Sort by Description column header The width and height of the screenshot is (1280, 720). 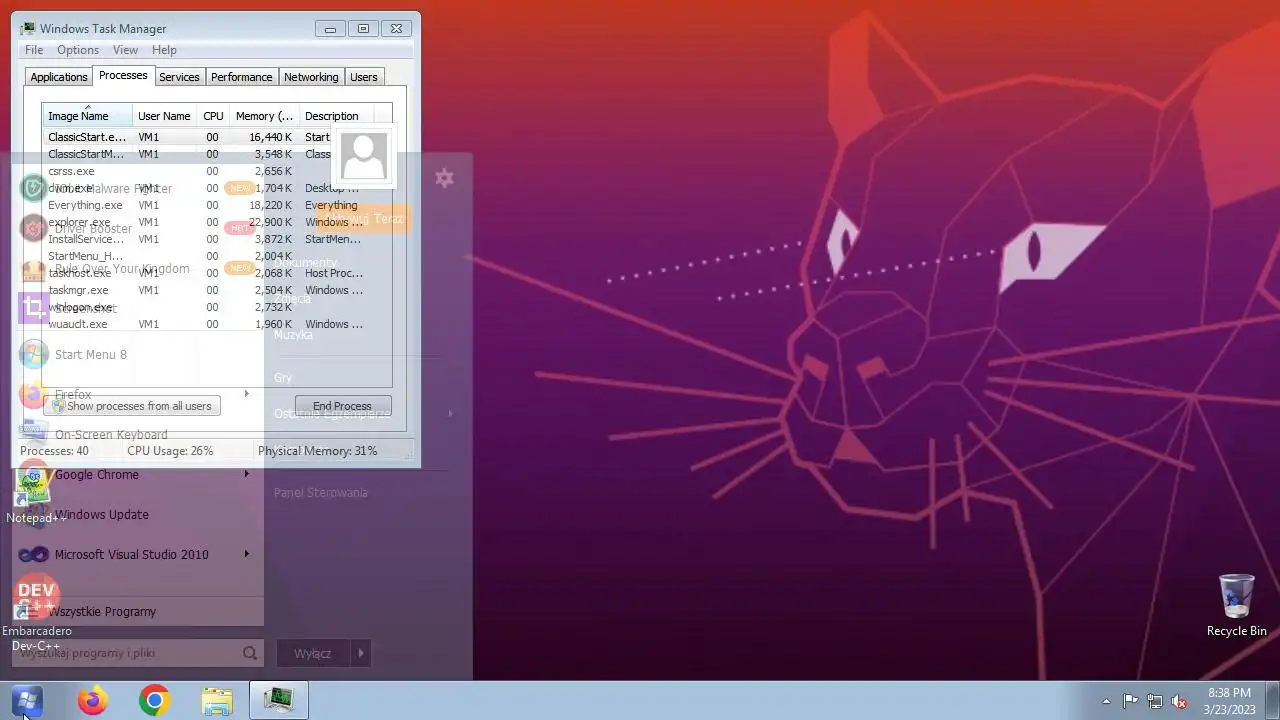(335, 116)
